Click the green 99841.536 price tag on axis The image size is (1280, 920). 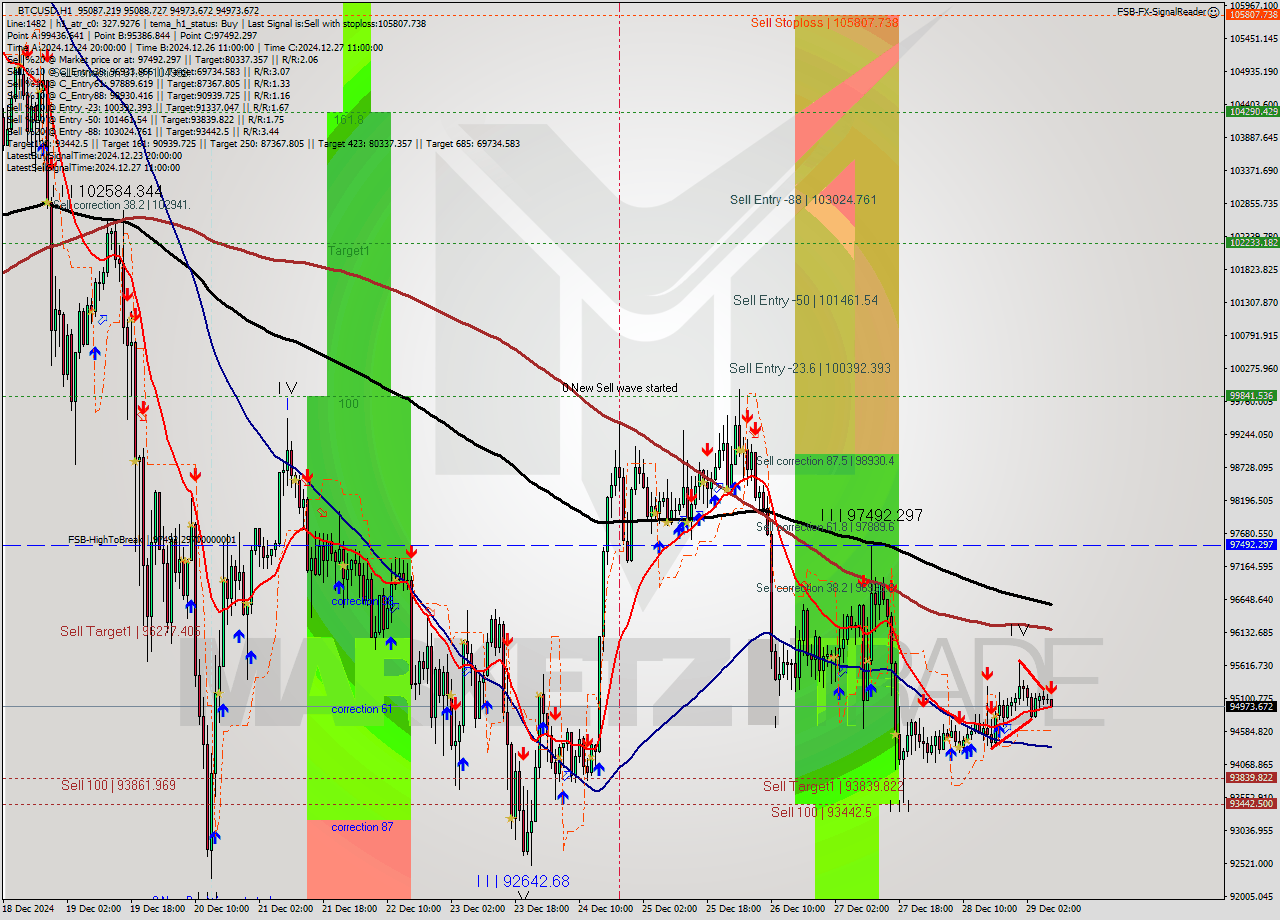[1252, 395]
